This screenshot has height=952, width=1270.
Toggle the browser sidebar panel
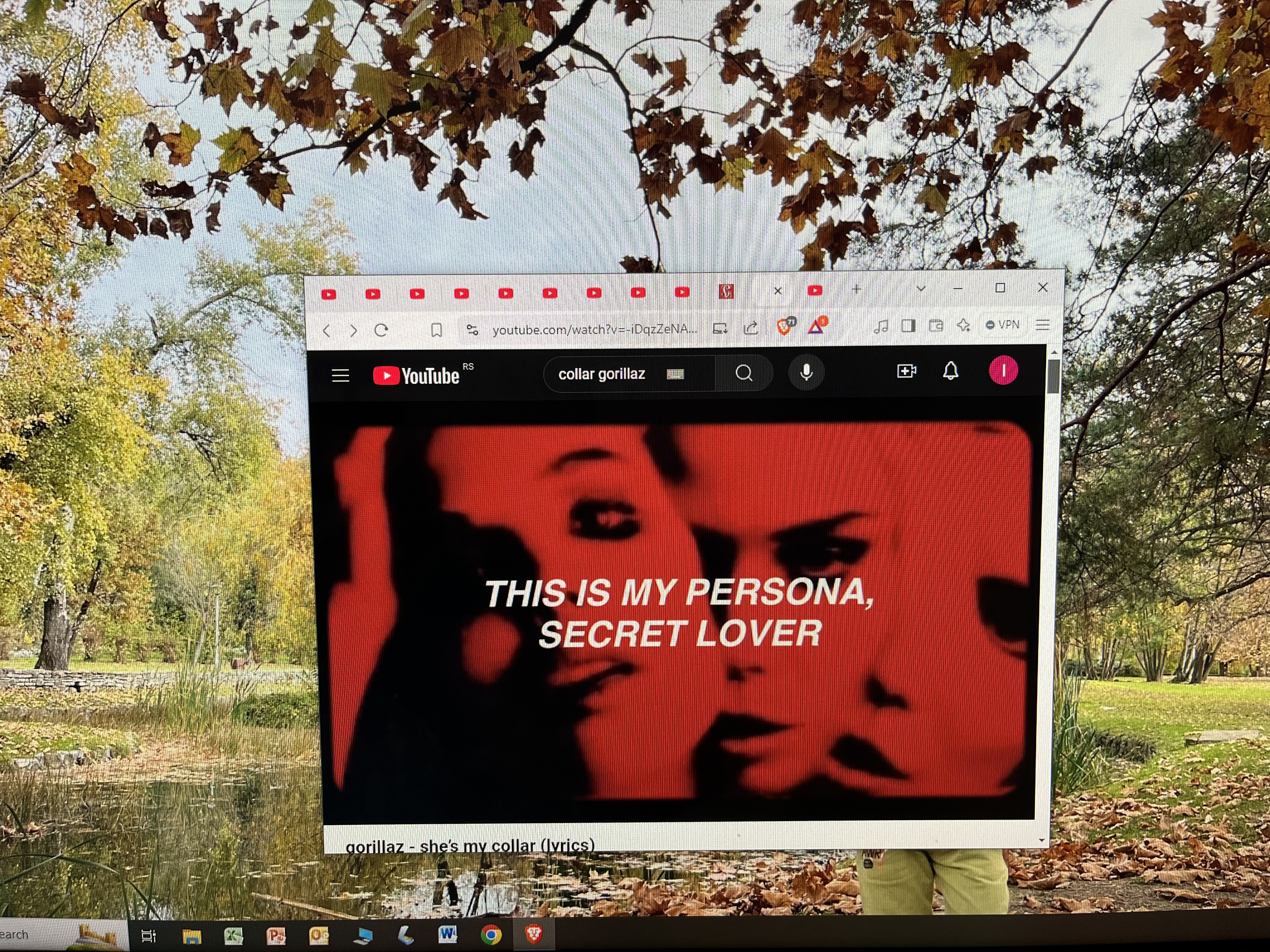click(908, 326)
